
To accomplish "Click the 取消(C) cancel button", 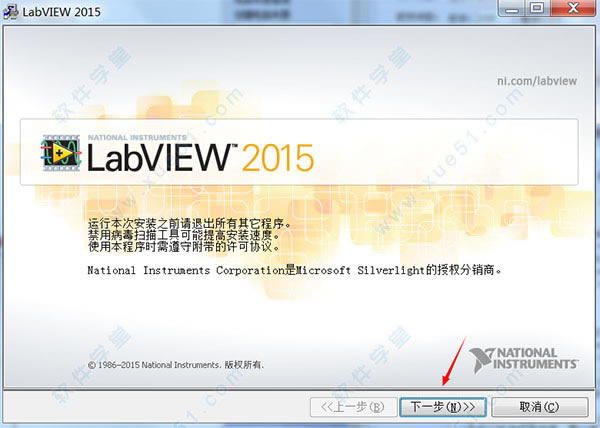I will coord(540,407).
